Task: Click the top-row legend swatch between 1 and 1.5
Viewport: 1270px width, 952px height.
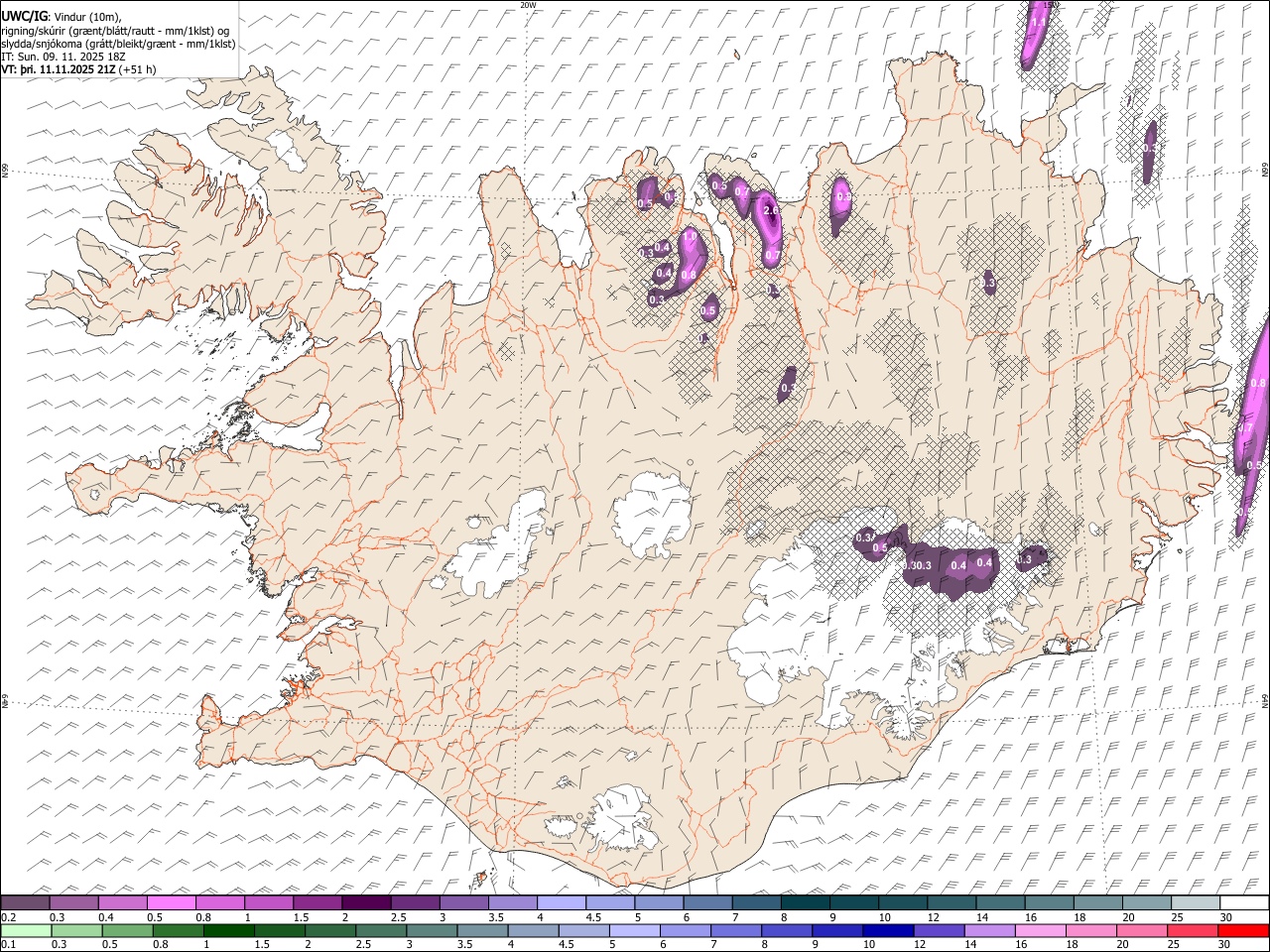Action: tap(269, 903)
